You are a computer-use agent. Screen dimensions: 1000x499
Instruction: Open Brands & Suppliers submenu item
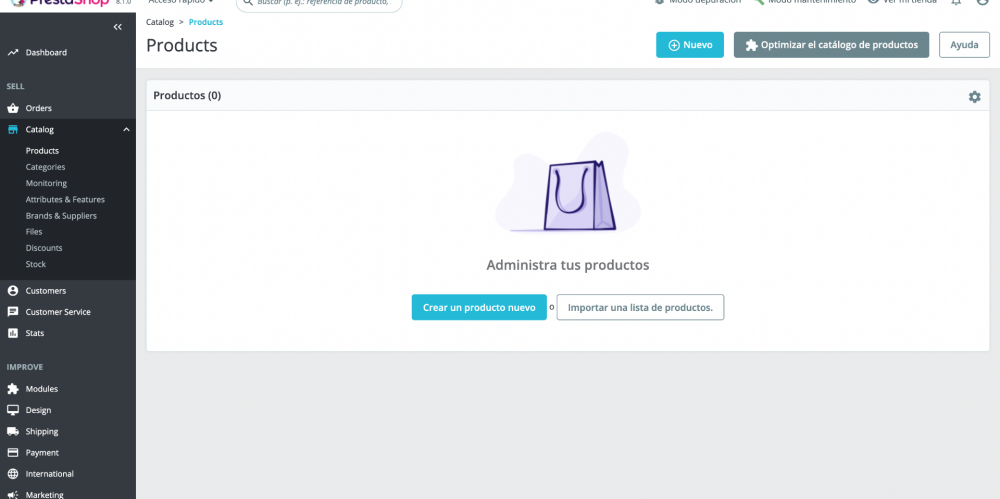(61, 216)
